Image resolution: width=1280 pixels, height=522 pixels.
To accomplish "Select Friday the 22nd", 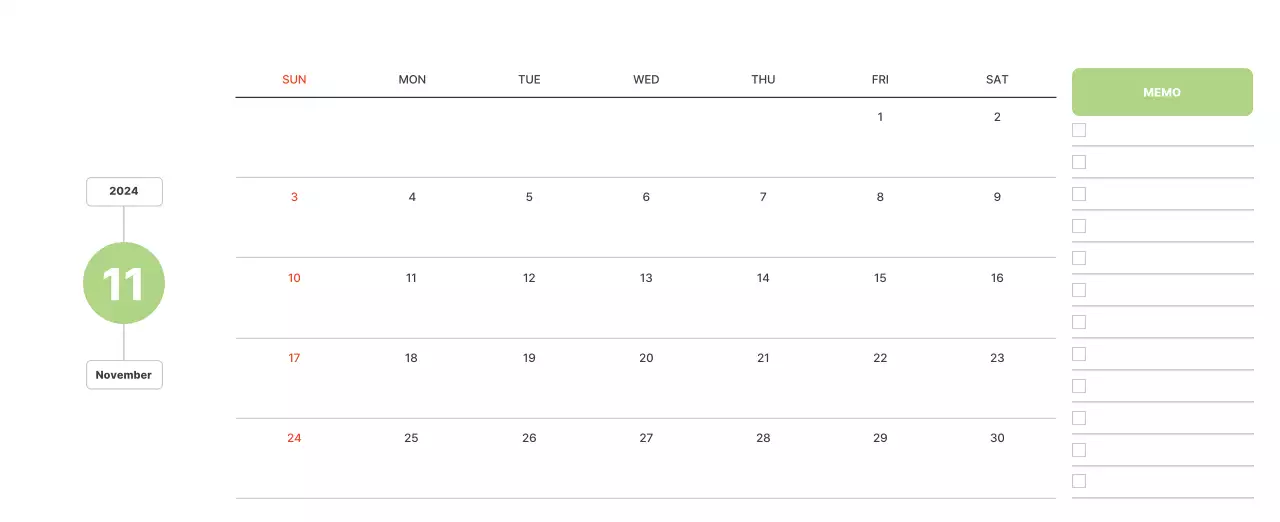I will [x=880, y=358].
